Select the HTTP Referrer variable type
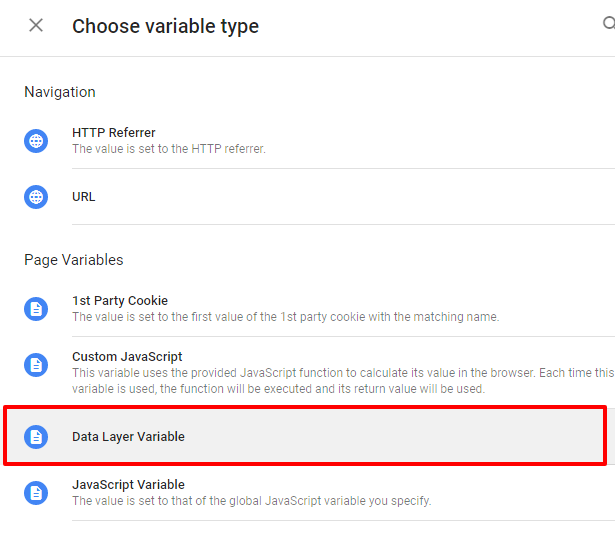Screen dimensions: 615x533 pyautogui.click(x=114, y=133)
